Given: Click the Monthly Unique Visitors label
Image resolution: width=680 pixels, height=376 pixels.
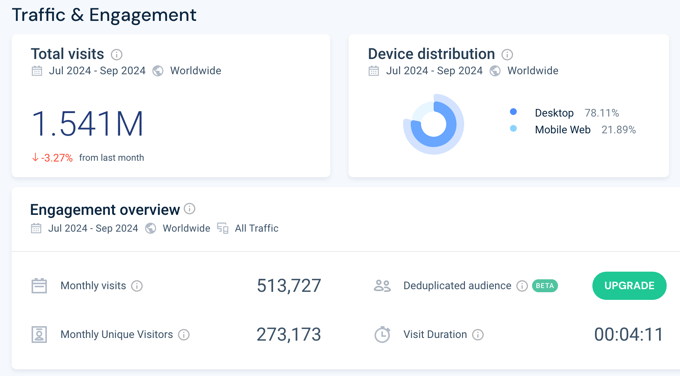Looking at the screenshot, I should click(117, 335).
